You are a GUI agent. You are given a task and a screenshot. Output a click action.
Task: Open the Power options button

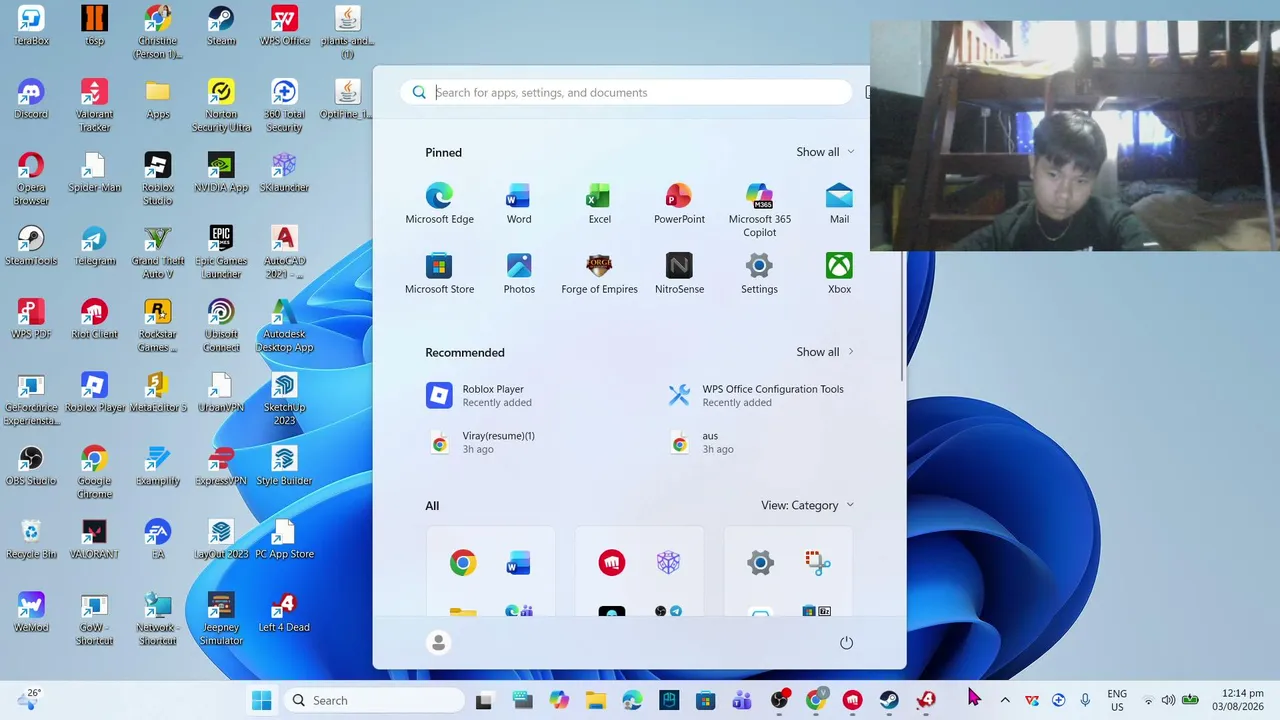pos(846,643)
